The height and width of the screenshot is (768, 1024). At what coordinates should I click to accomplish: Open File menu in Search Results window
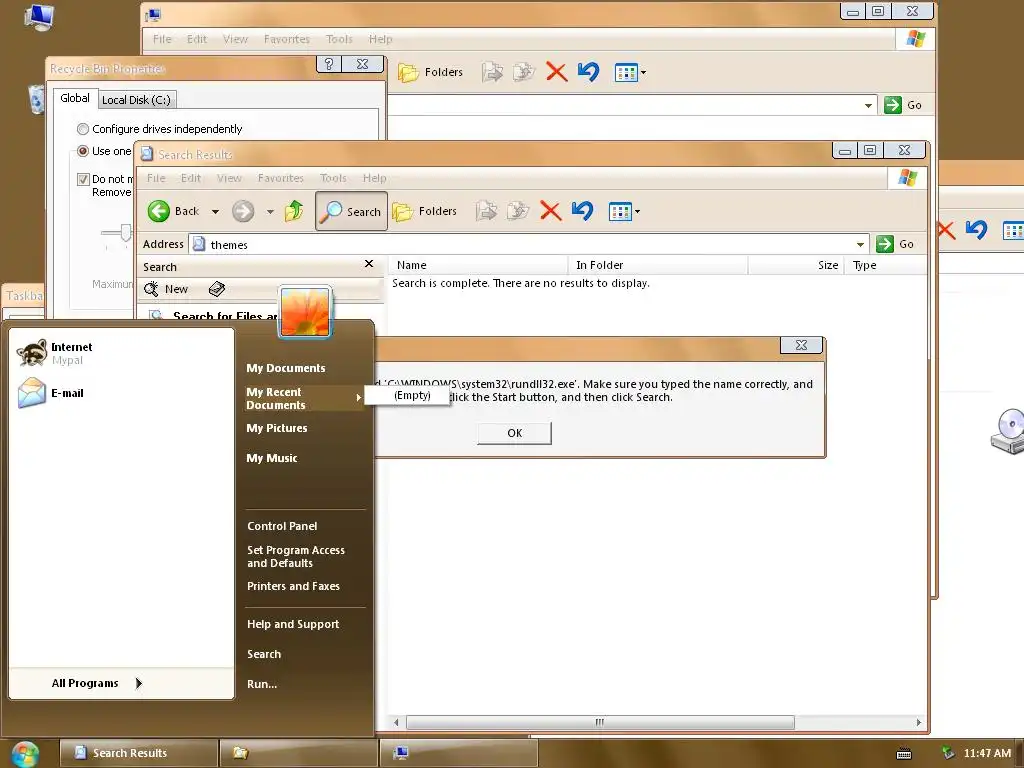point(156,178)
